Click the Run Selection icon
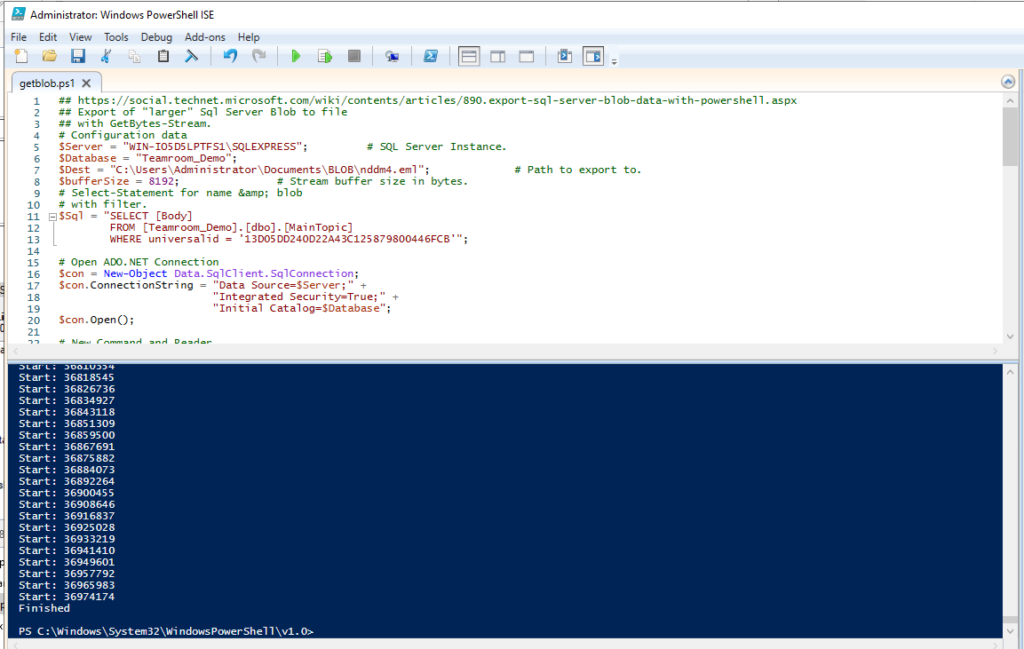Viewport: 1024px width, 649px height. click(324, 55)
